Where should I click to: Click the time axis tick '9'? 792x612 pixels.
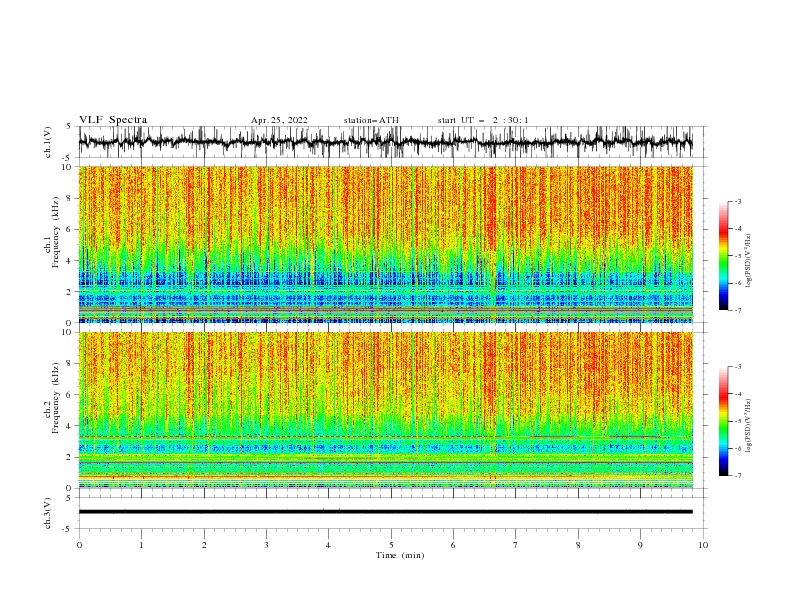click(x=640, y=545)
